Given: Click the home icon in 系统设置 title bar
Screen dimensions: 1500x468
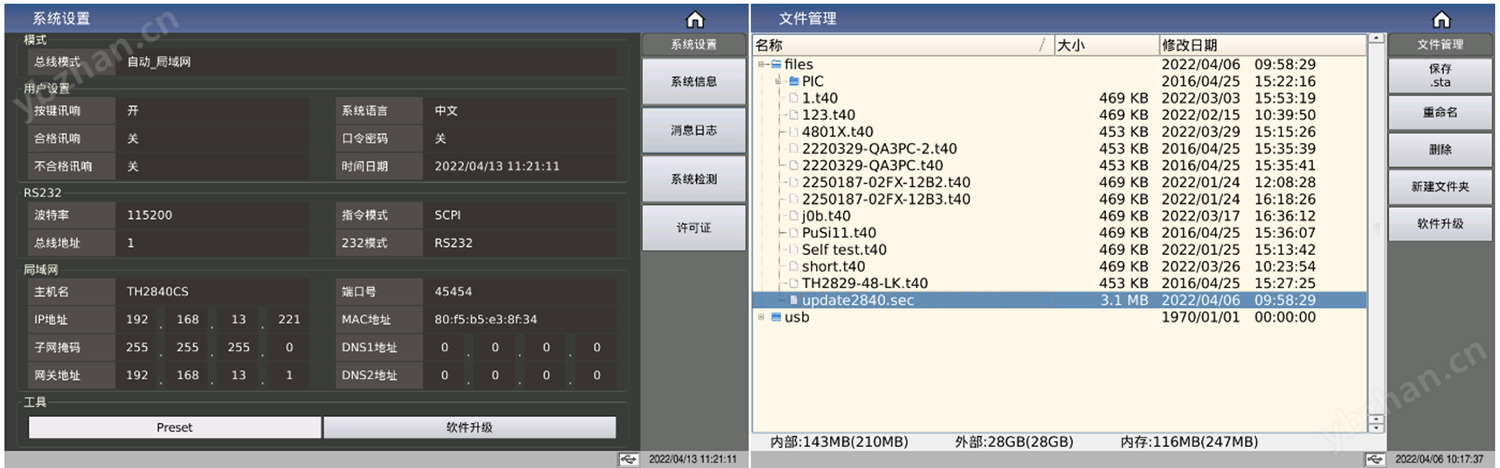Looking at the screenshot, I should click(695, 19).
